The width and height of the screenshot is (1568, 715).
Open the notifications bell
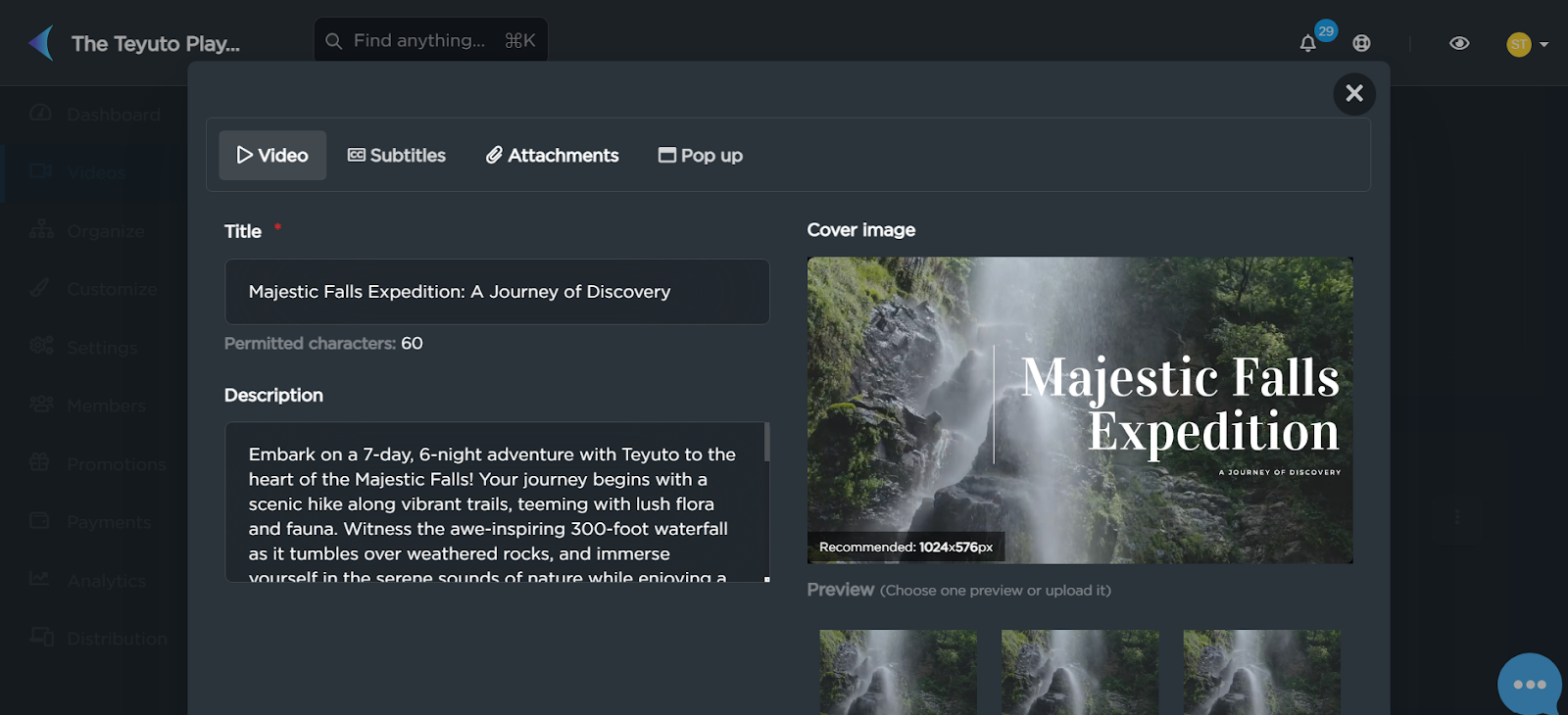(x=1307, y=43)
